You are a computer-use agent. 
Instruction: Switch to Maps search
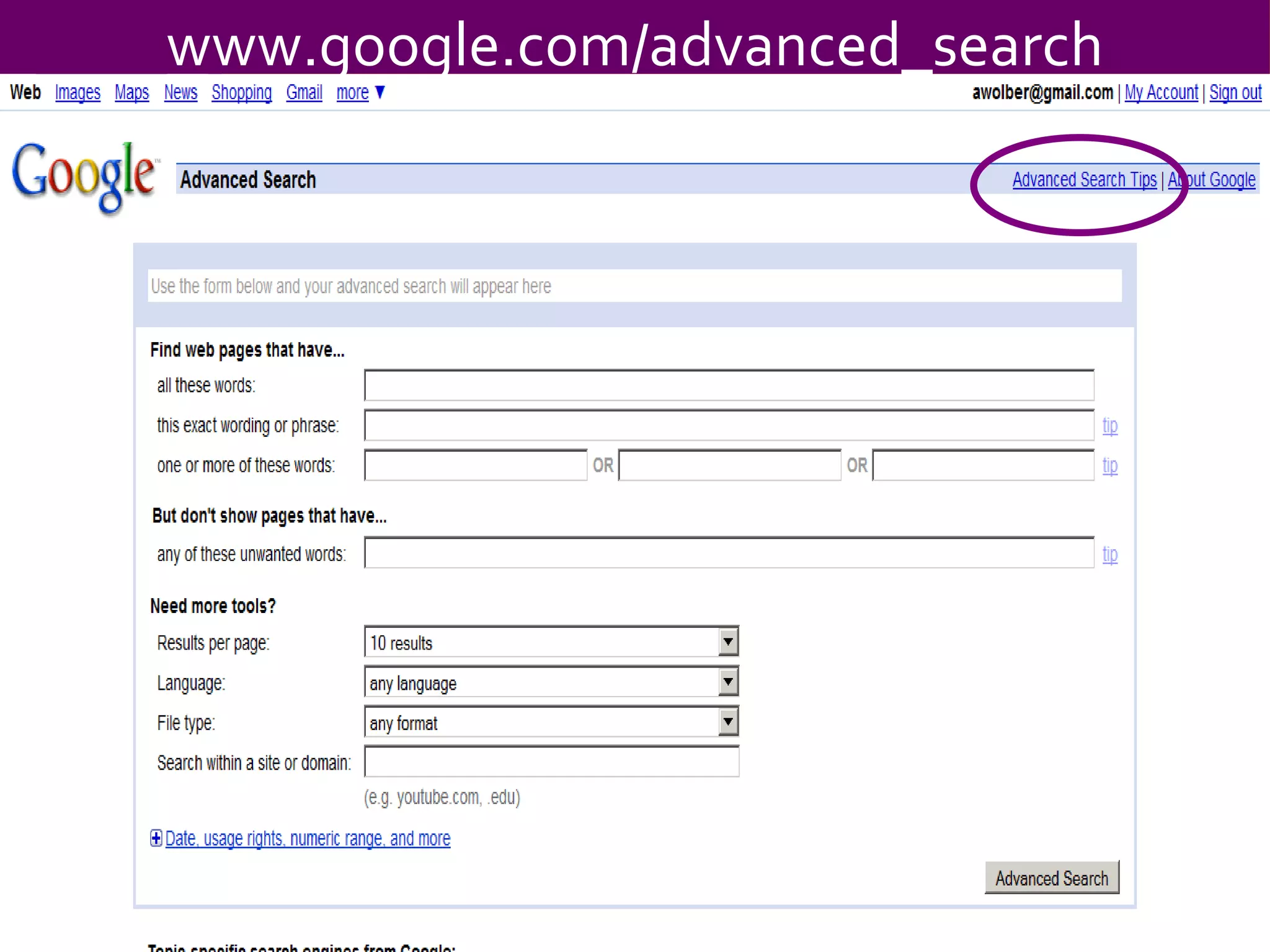tap(131, 92)
